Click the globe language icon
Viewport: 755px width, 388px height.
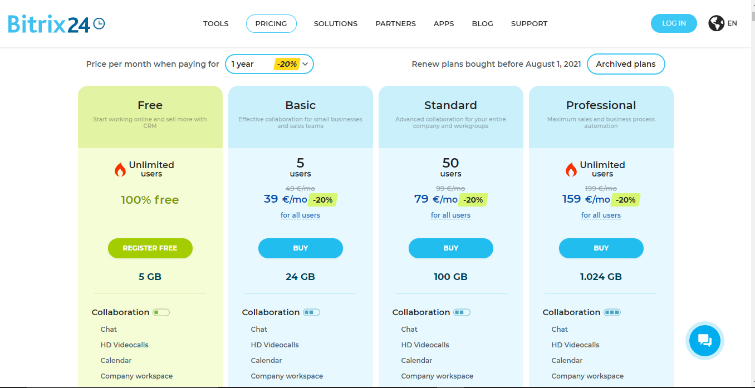click(716, 23)
